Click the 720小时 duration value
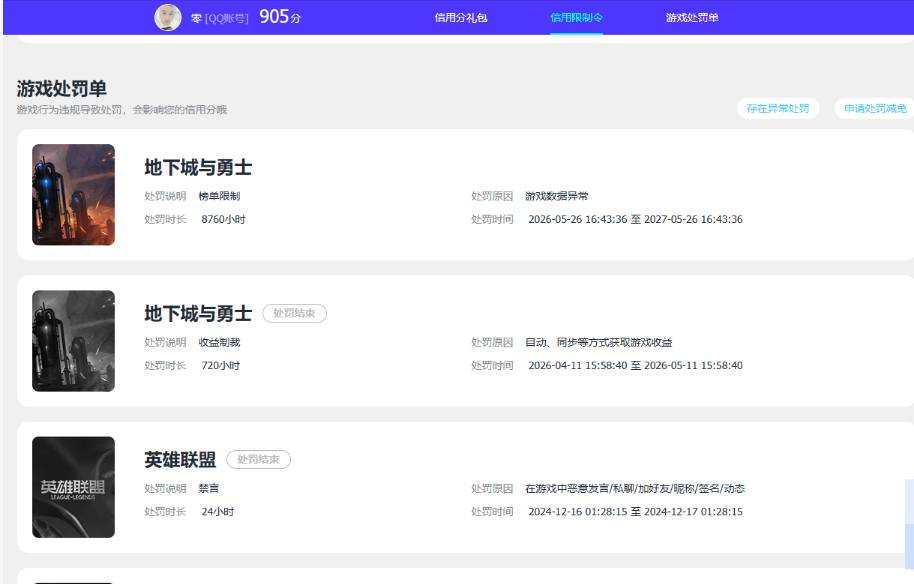Image resolution: width=914 pixels, height=584 pixels. 220,366
